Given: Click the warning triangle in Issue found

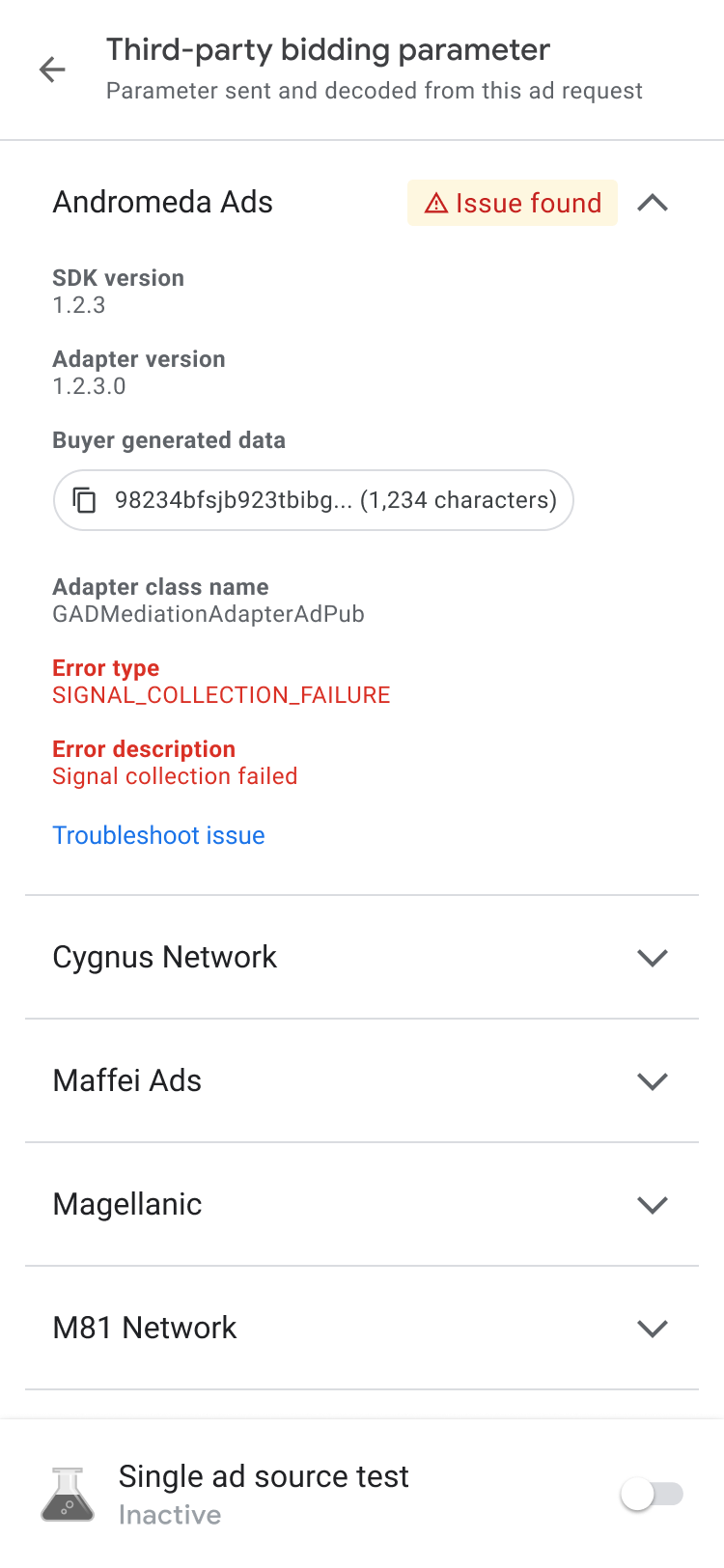Looking at the screenshot, I should 436,204.
